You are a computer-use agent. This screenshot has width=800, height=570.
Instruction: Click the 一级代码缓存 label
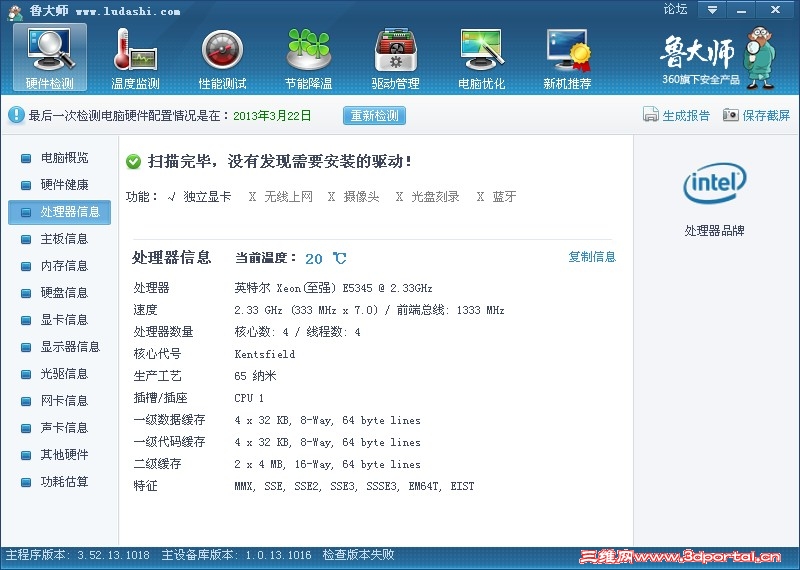(169, 442)
